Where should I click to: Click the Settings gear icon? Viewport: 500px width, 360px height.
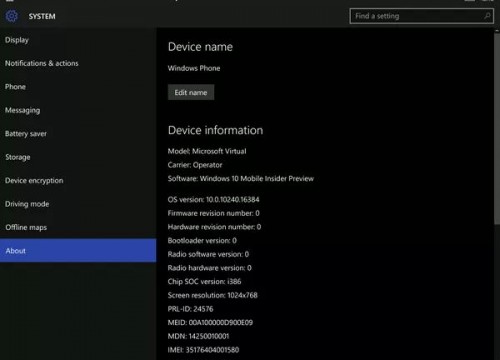coord(12,16)
